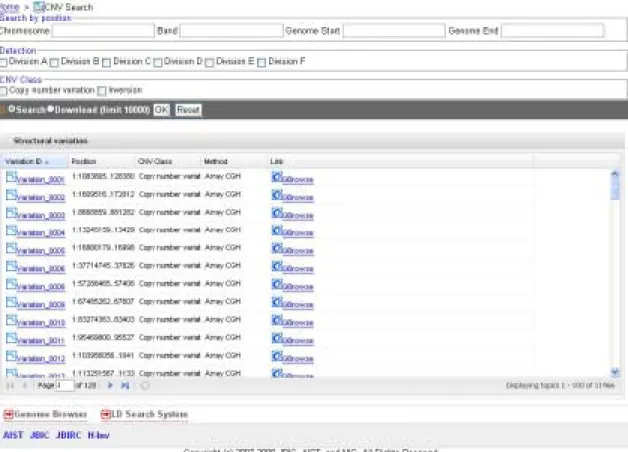
Task: Follow the Home breadcrumb link
Action: [9, 7]
